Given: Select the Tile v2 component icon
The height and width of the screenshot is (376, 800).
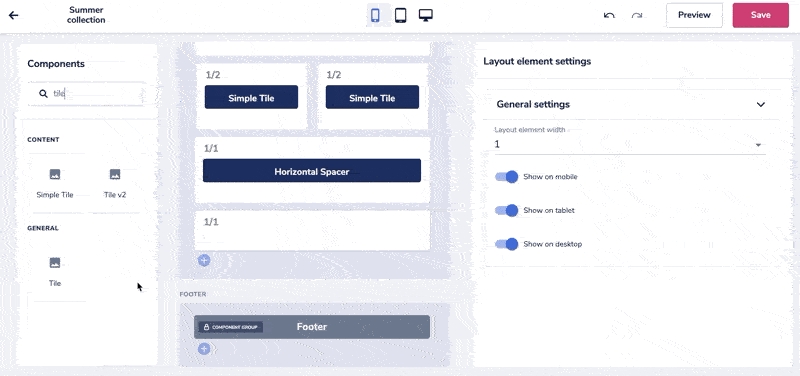Looking at the screenshot, I should tap(115, 174).
